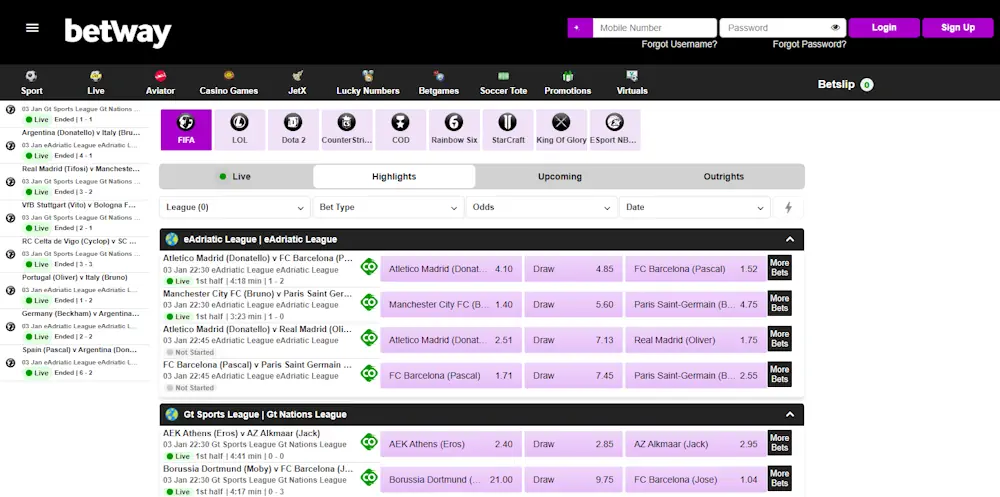
Task: Select King Of Glory category
Action: coord(561,130)
